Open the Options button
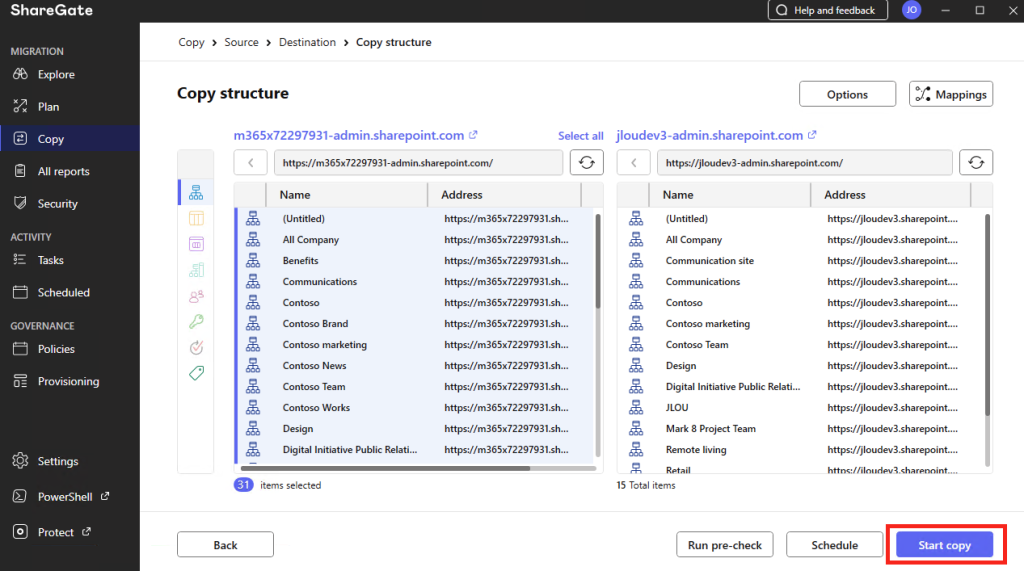The width and height of the screenshot is (1024, 571). coord(847,94)
